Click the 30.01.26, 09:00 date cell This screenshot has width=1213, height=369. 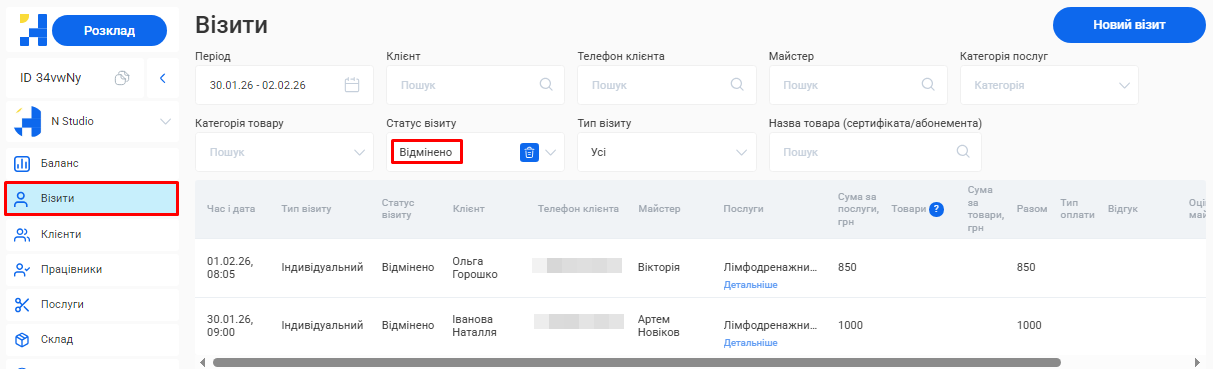point(230,325)
